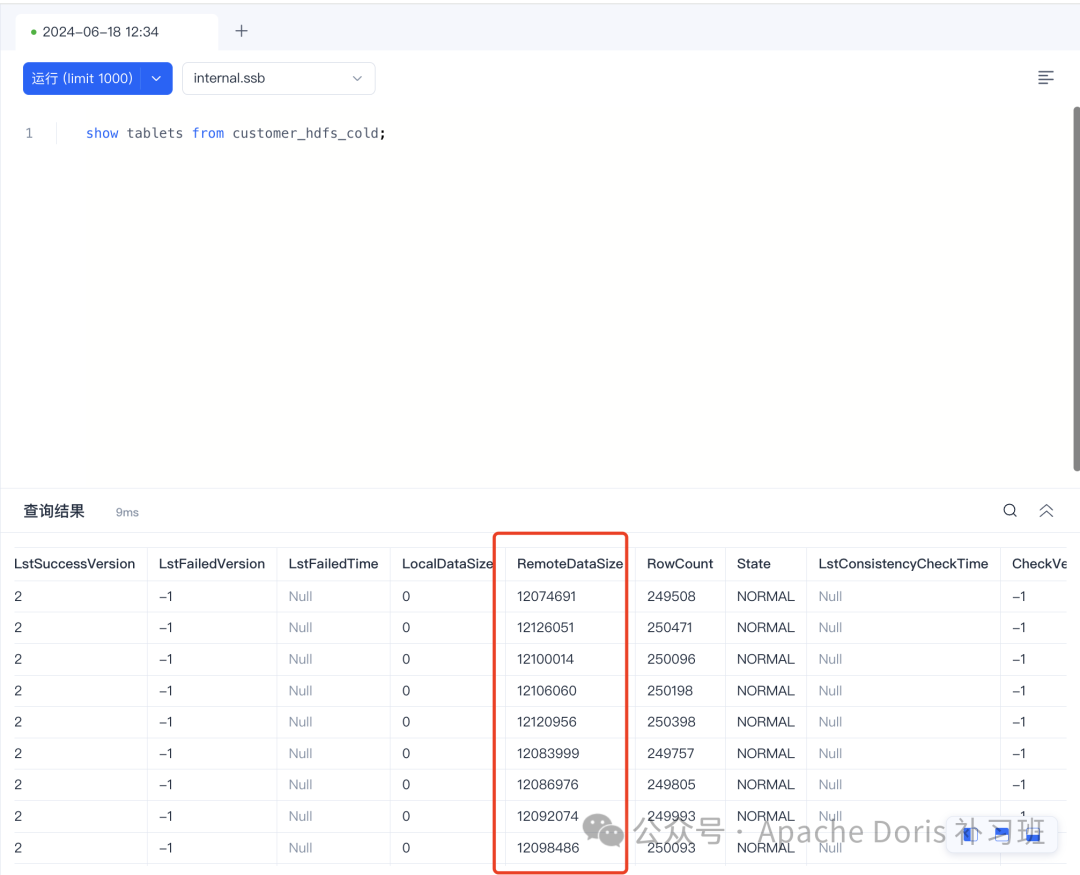Click RemoteDataSize value 12083999
Image resolution: width=1080 pixels, height=875 pixels.
pos(548,753)
